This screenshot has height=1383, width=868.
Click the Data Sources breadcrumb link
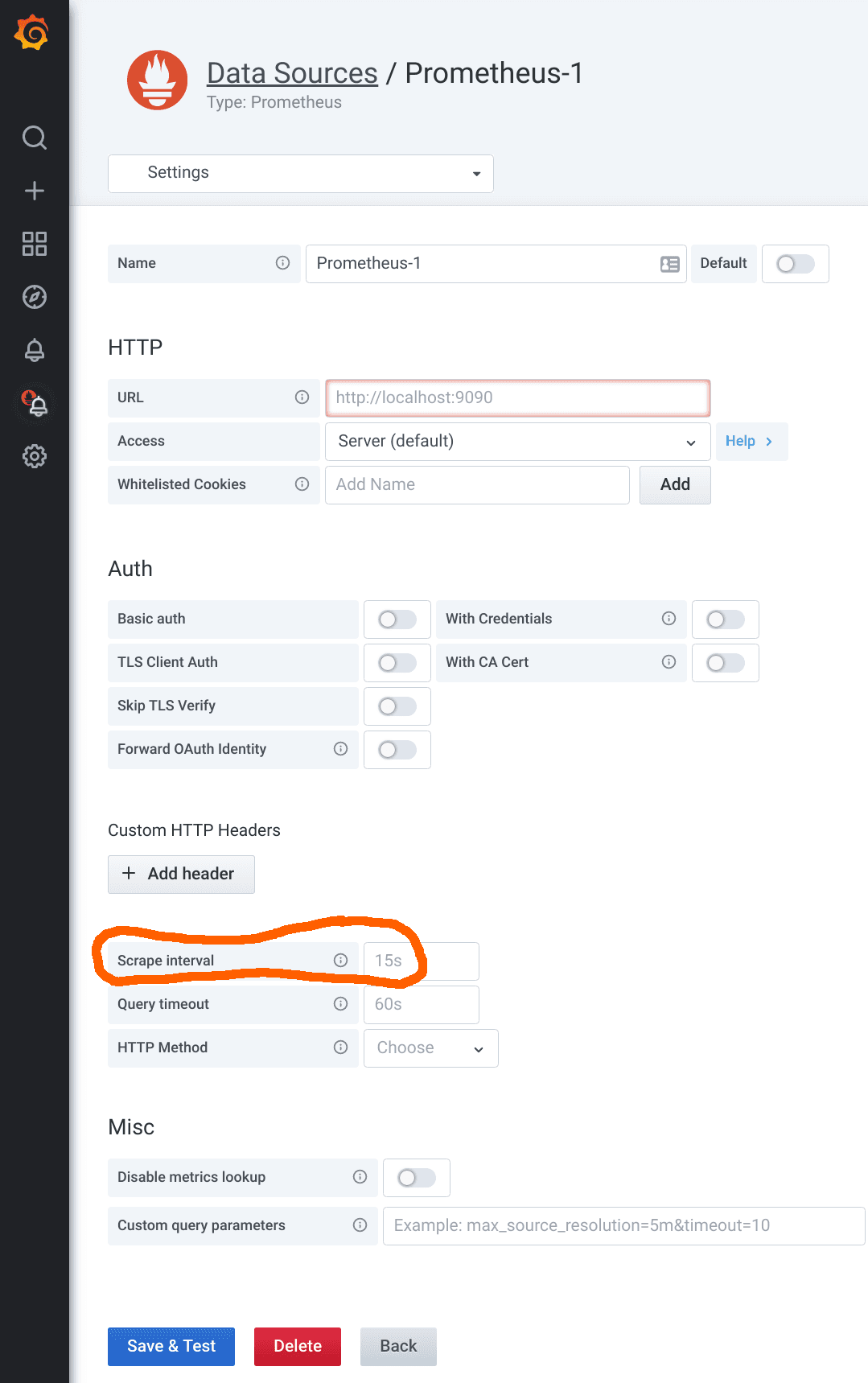[x=292, y=73]
